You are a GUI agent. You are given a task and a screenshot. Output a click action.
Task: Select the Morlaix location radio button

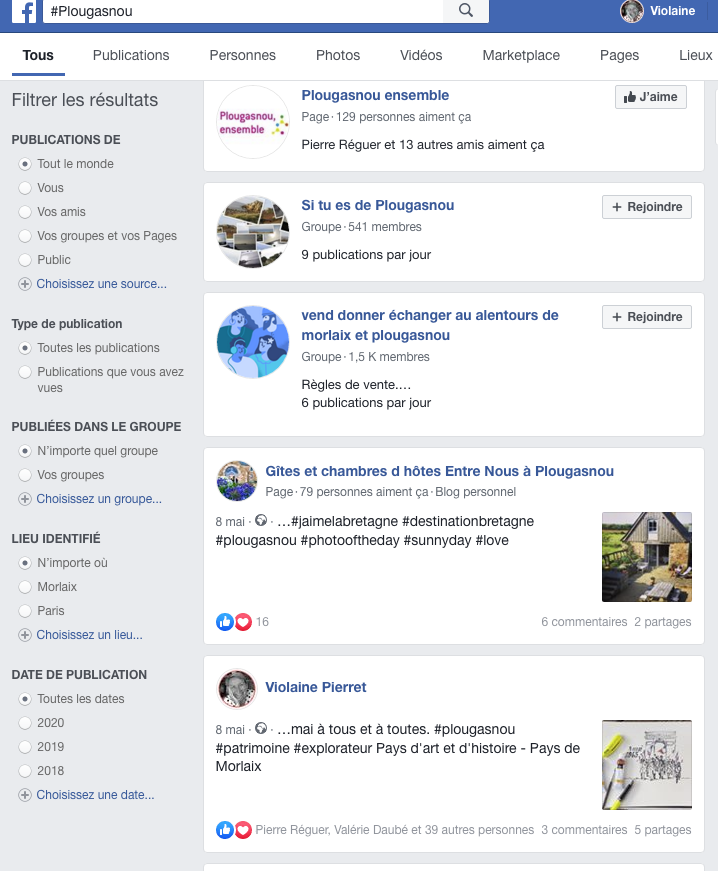point(25,587)
